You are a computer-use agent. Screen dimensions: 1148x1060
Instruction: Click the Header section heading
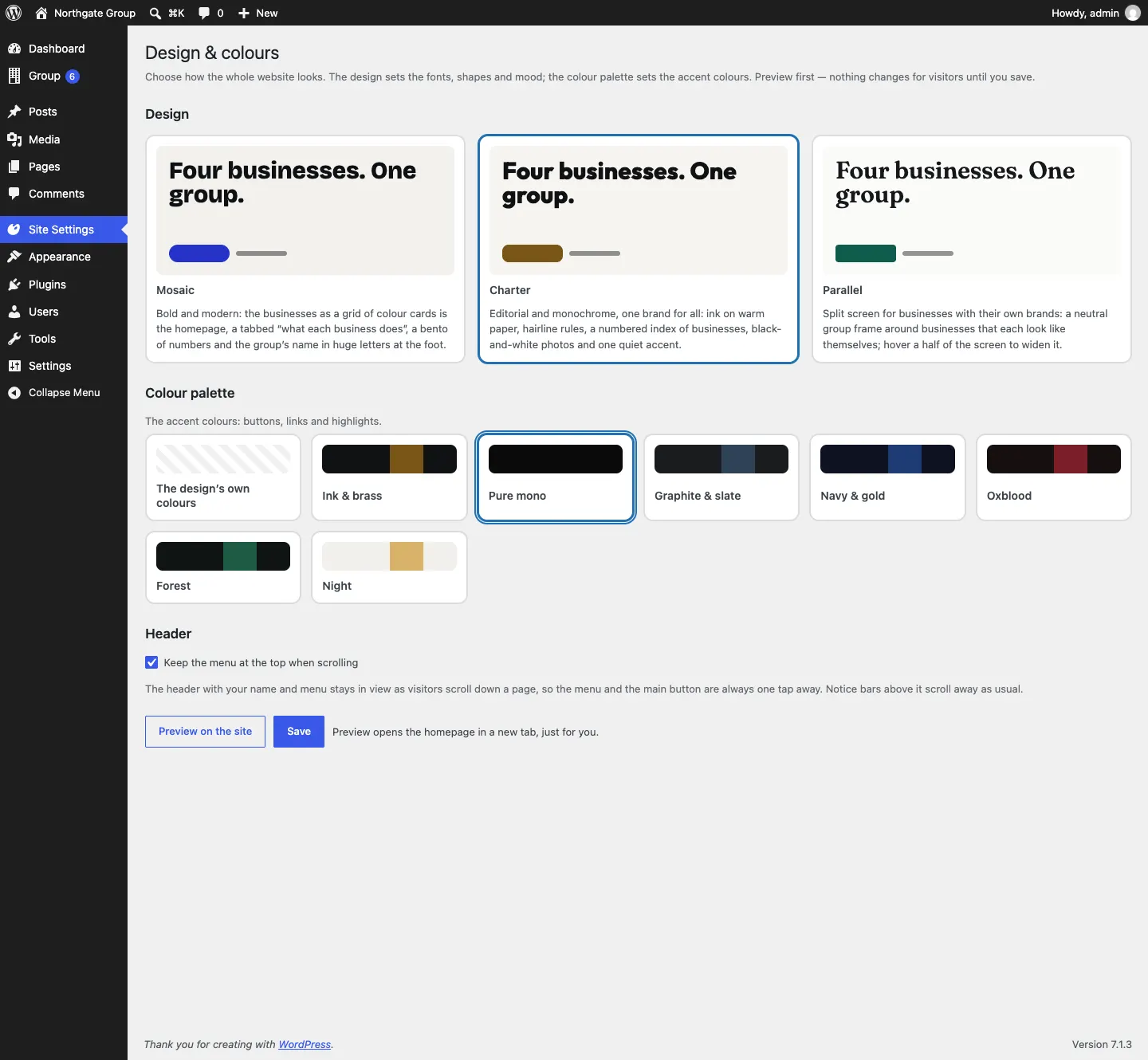pyautogui.click(x=168, y=634)
